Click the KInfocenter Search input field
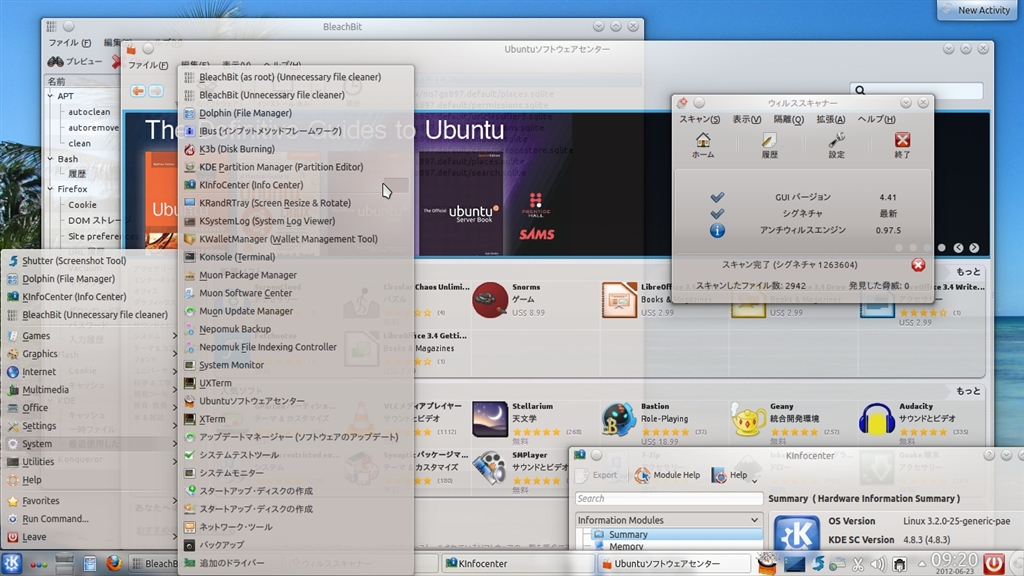Image resolution: width=1024 pixels, height=576 pixels. pyautogui.click(x=668, y=498)
